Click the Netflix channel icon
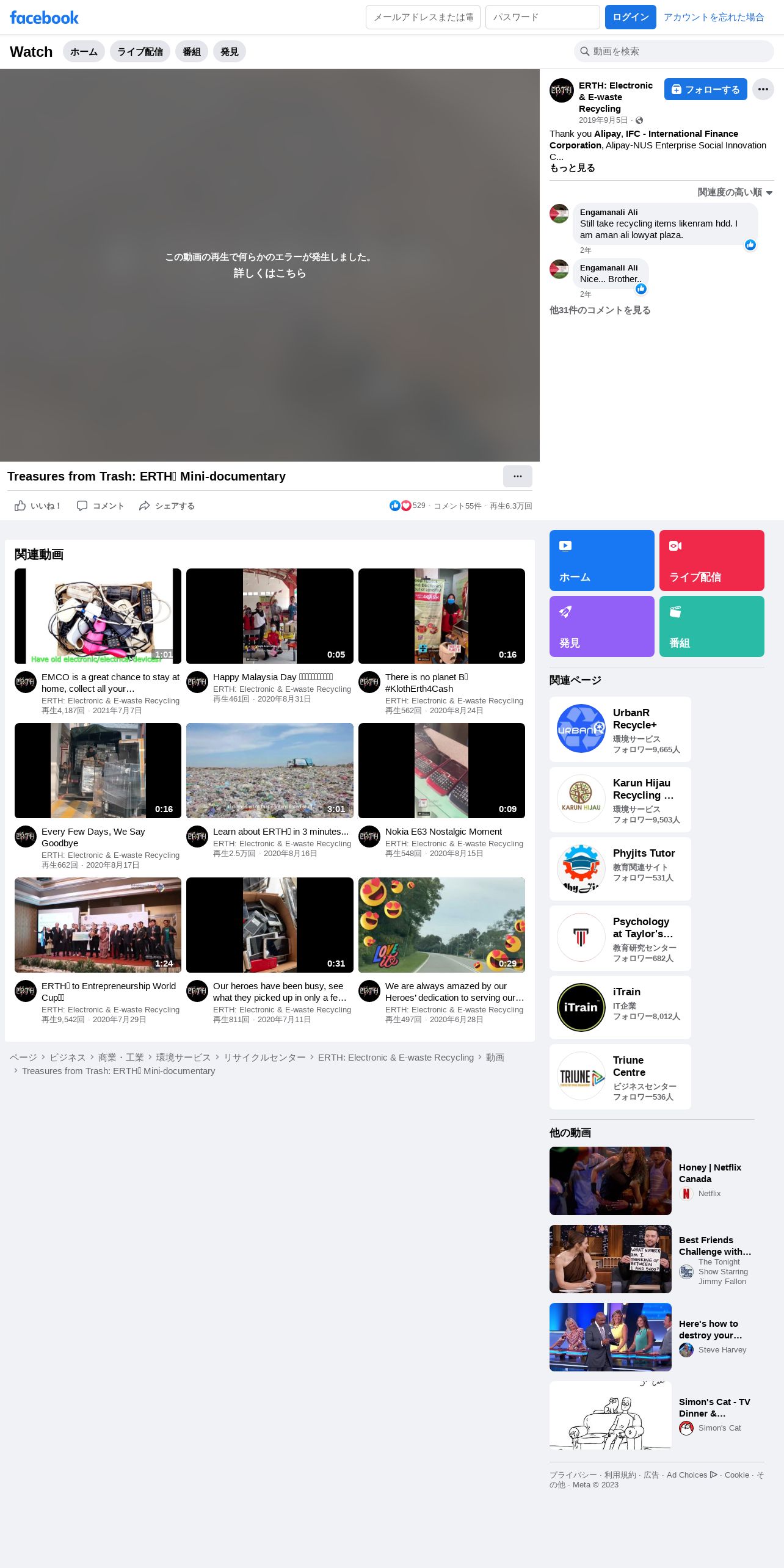 [686, 1194]
